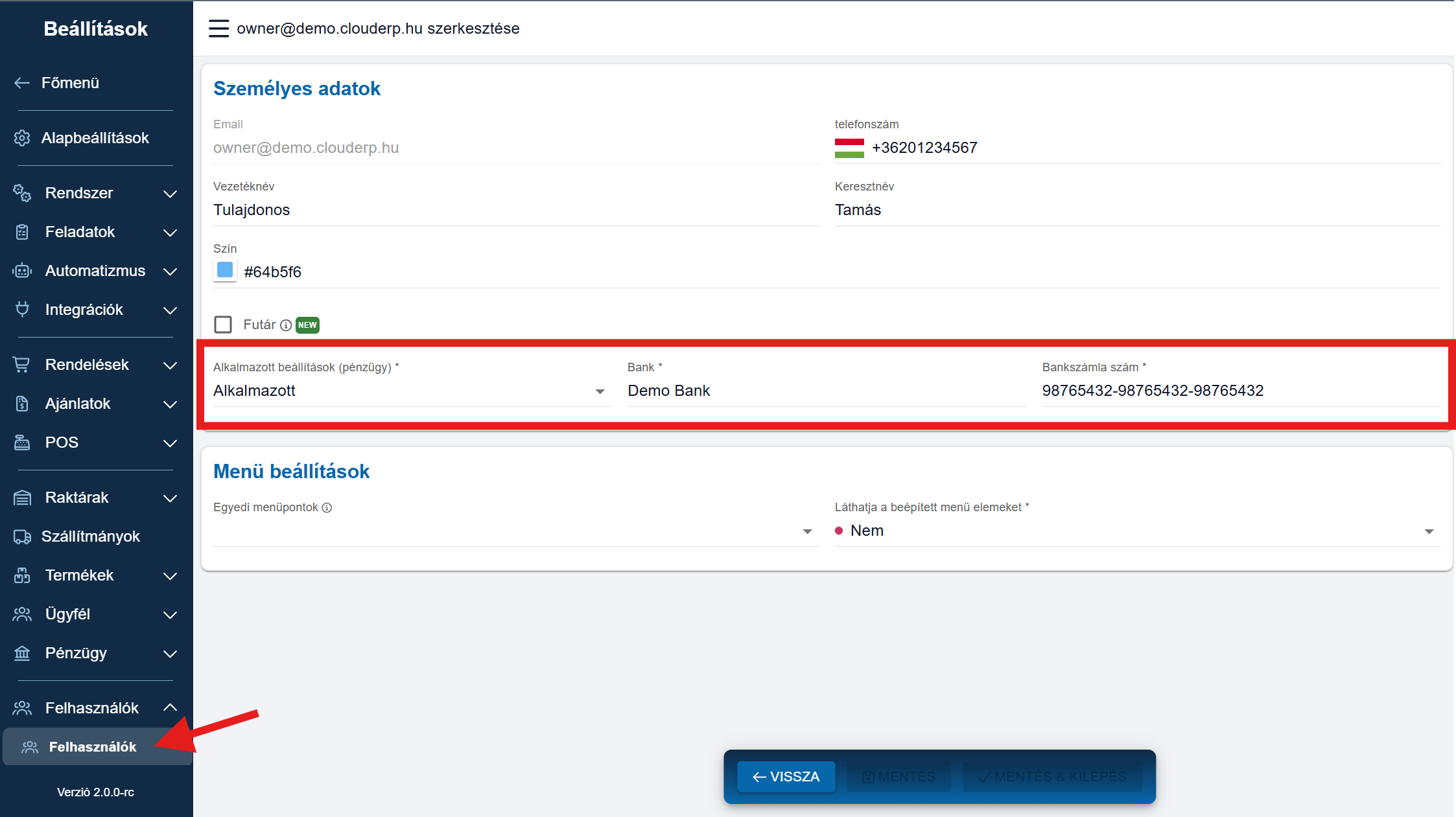The height and width of the screenshot is (817, 1456).
Task: Click the Egyedi menüpontok info icon
Action: pos(327,508)
